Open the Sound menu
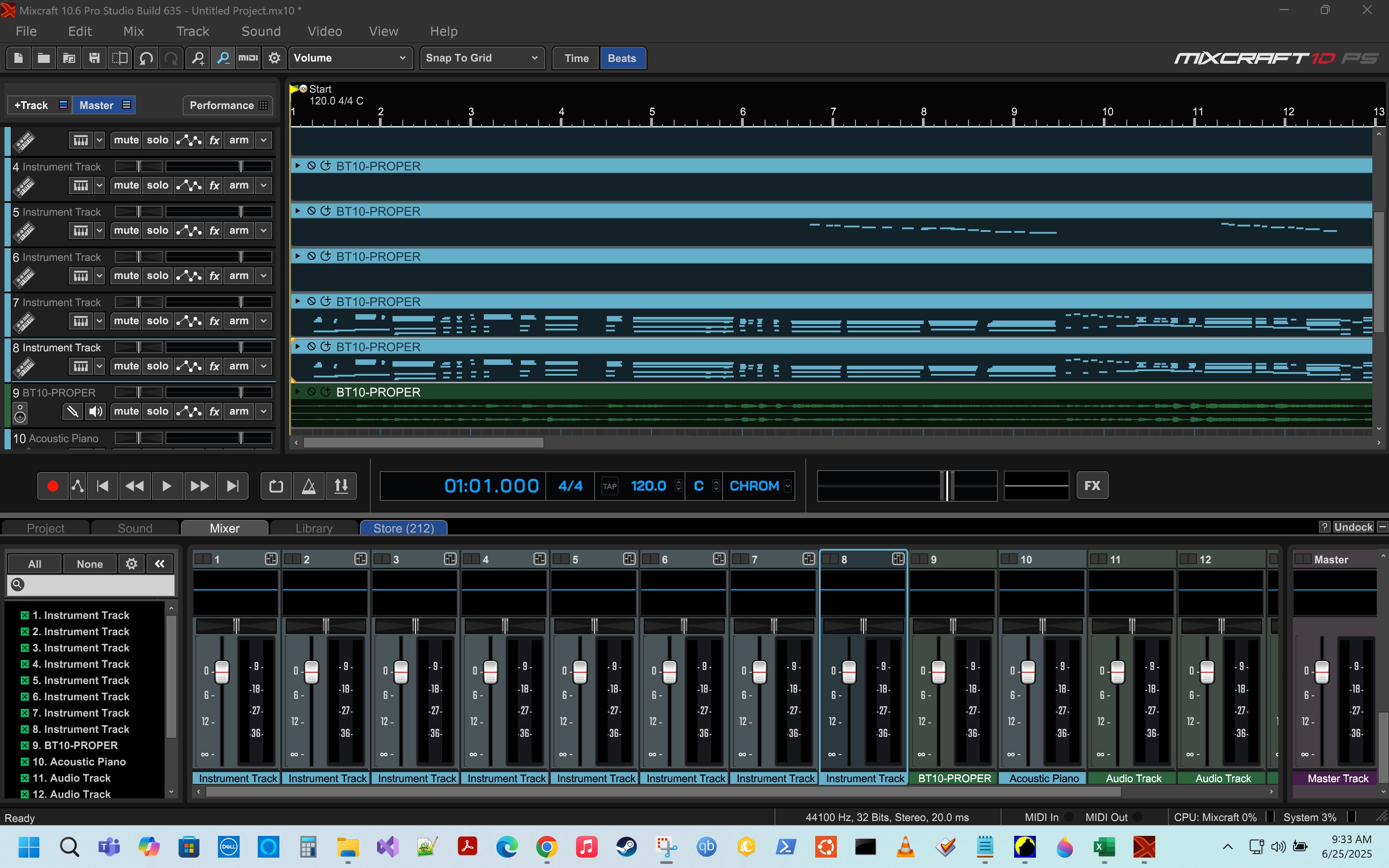This screenshot has height=868, width=1389. [x=261, y=32]
